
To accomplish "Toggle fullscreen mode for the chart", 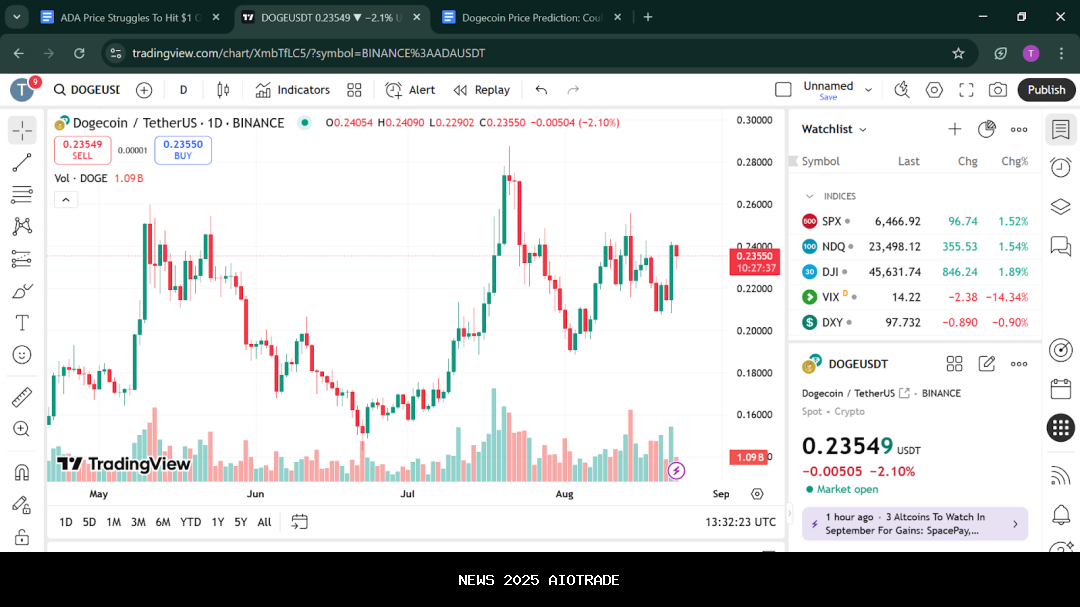I will [966, 90].
